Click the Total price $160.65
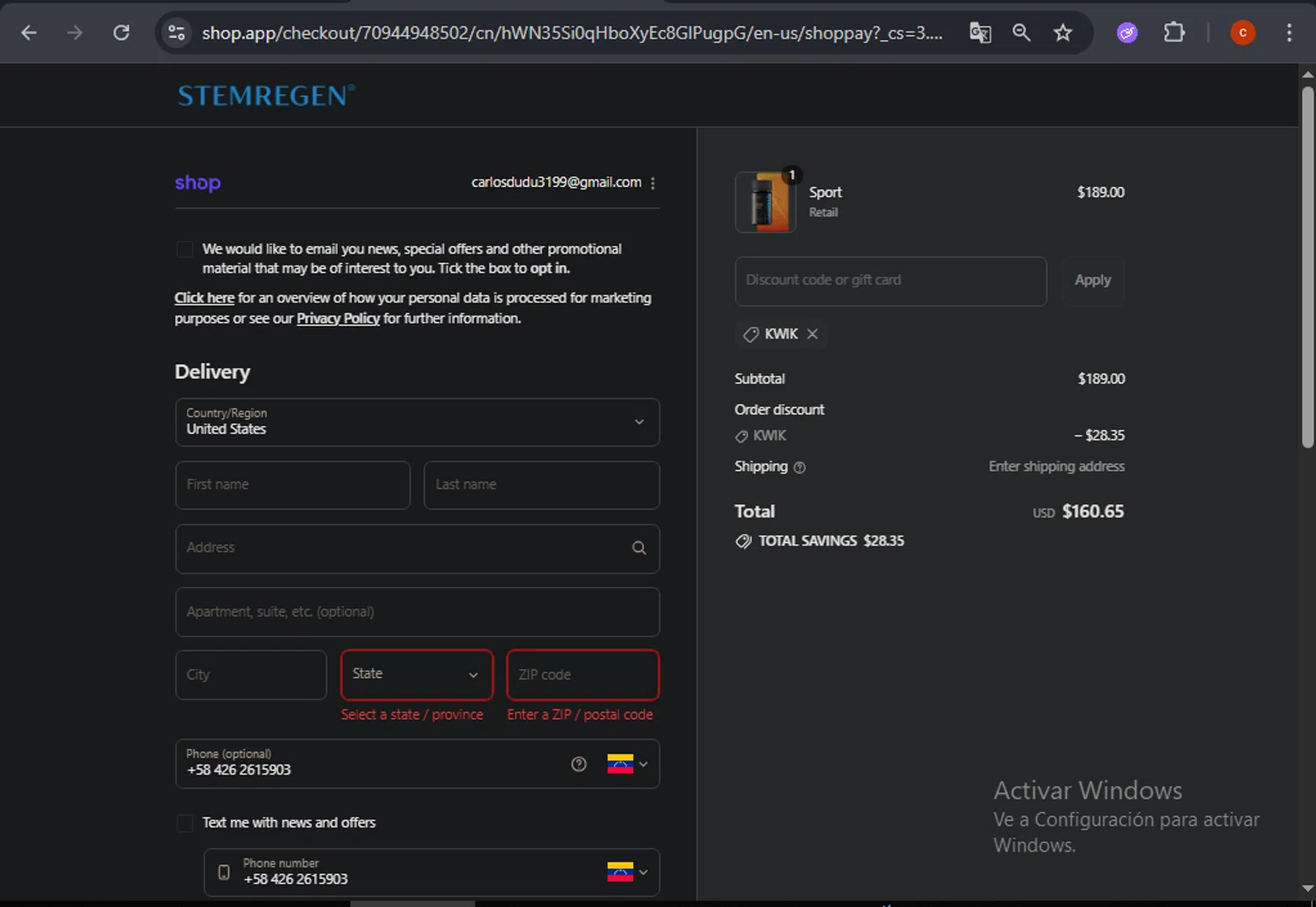 point(1092,511)
